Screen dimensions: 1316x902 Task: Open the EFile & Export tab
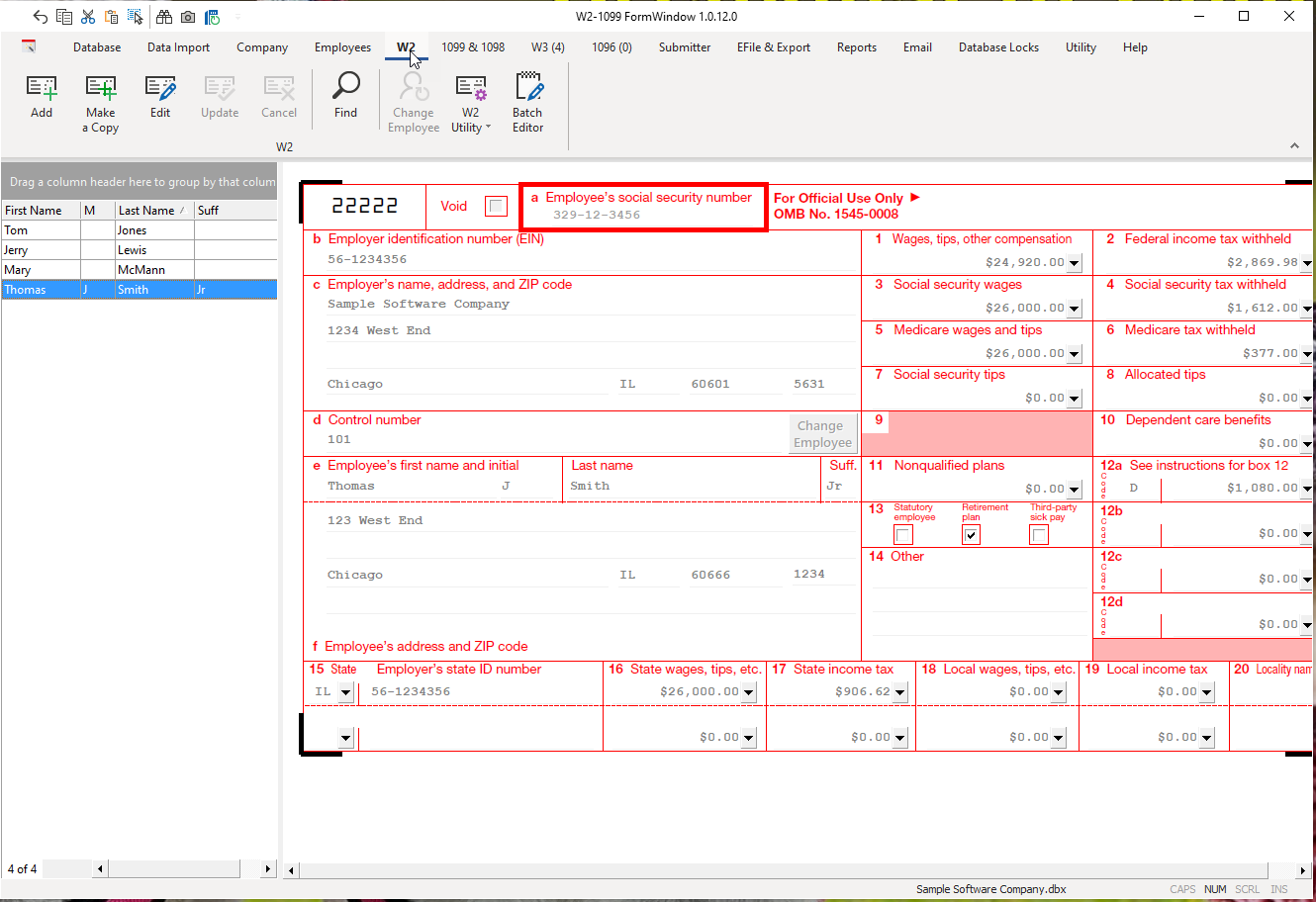coord(773,47)
